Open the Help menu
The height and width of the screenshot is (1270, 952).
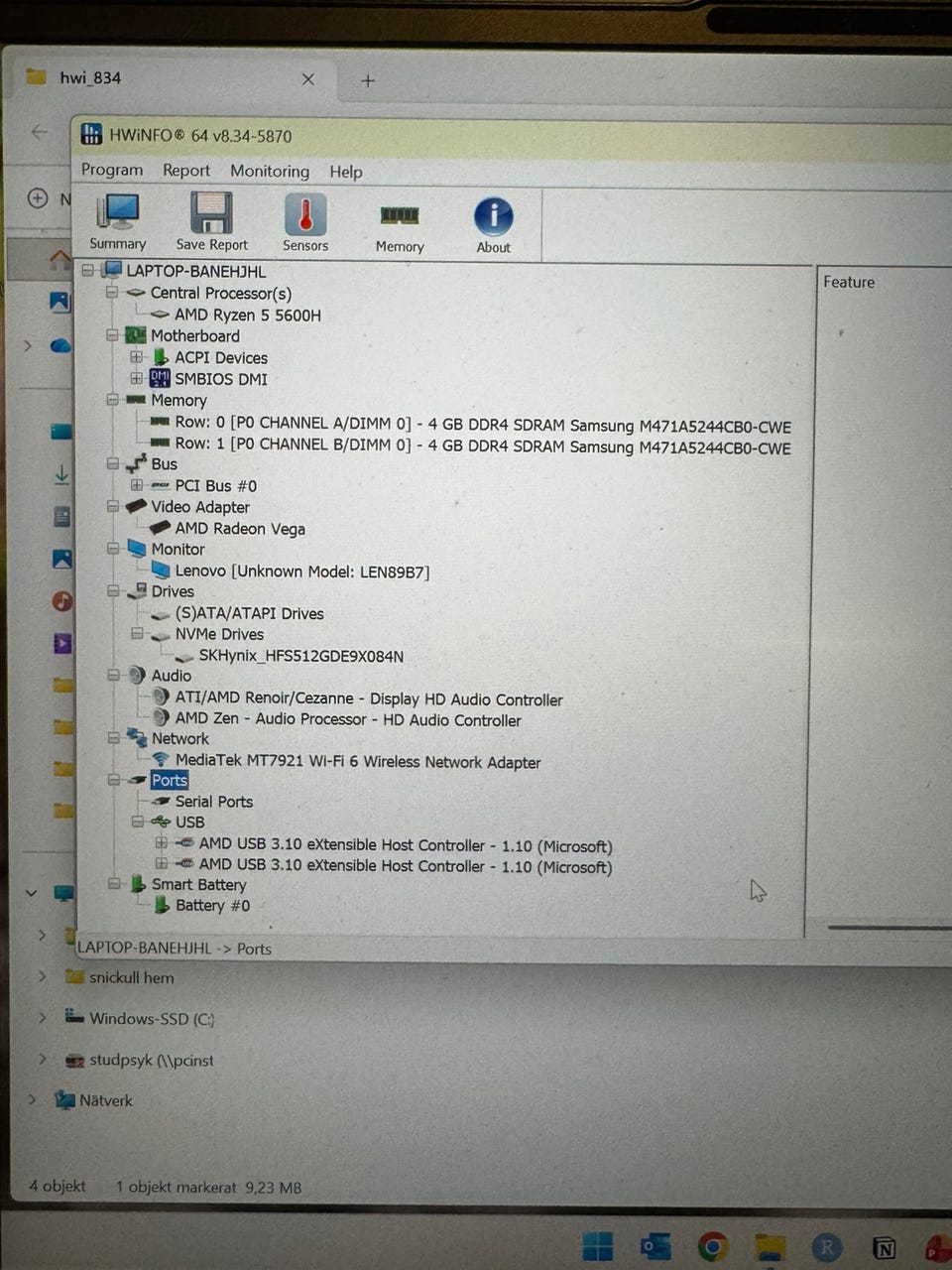[346, 172]
